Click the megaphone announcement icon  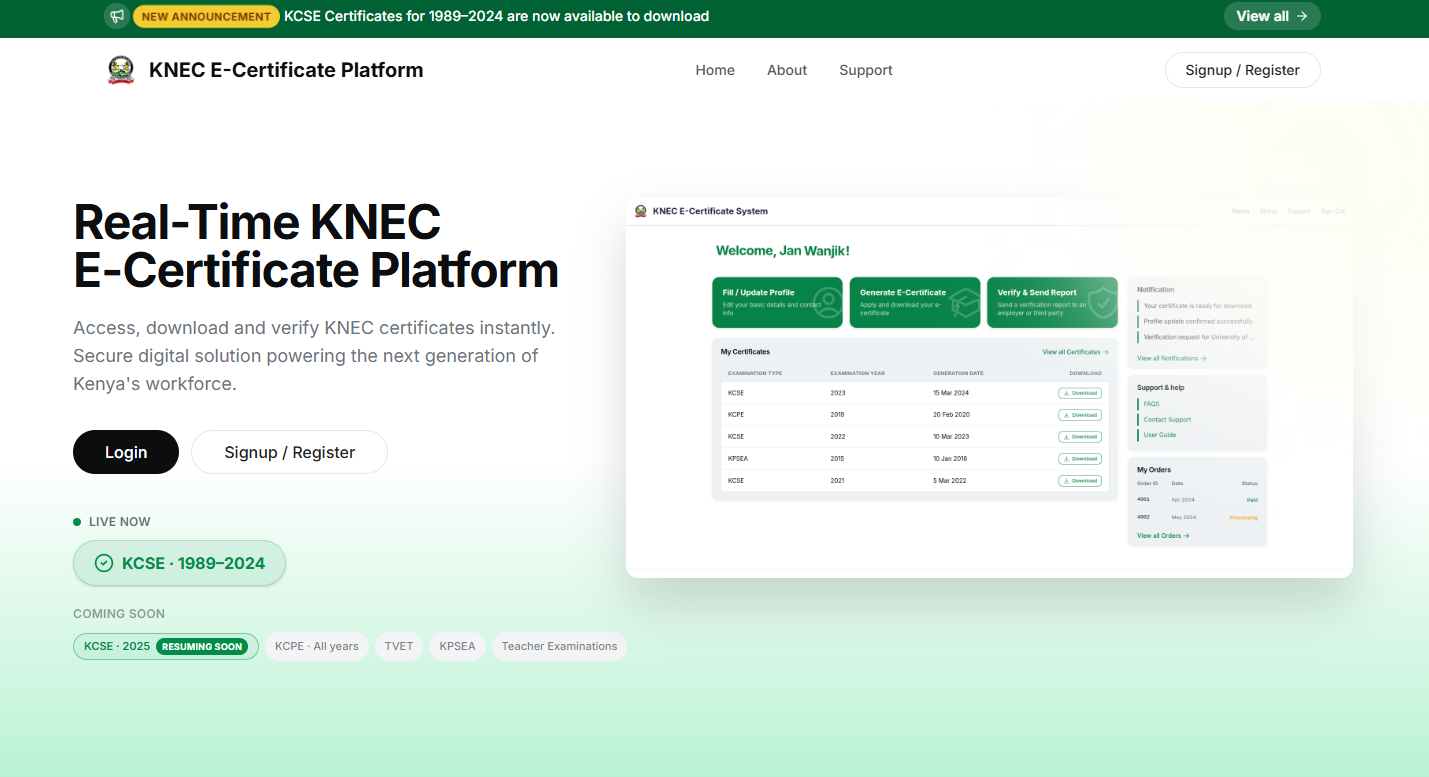pyautogui.click(x=117, y=16)
